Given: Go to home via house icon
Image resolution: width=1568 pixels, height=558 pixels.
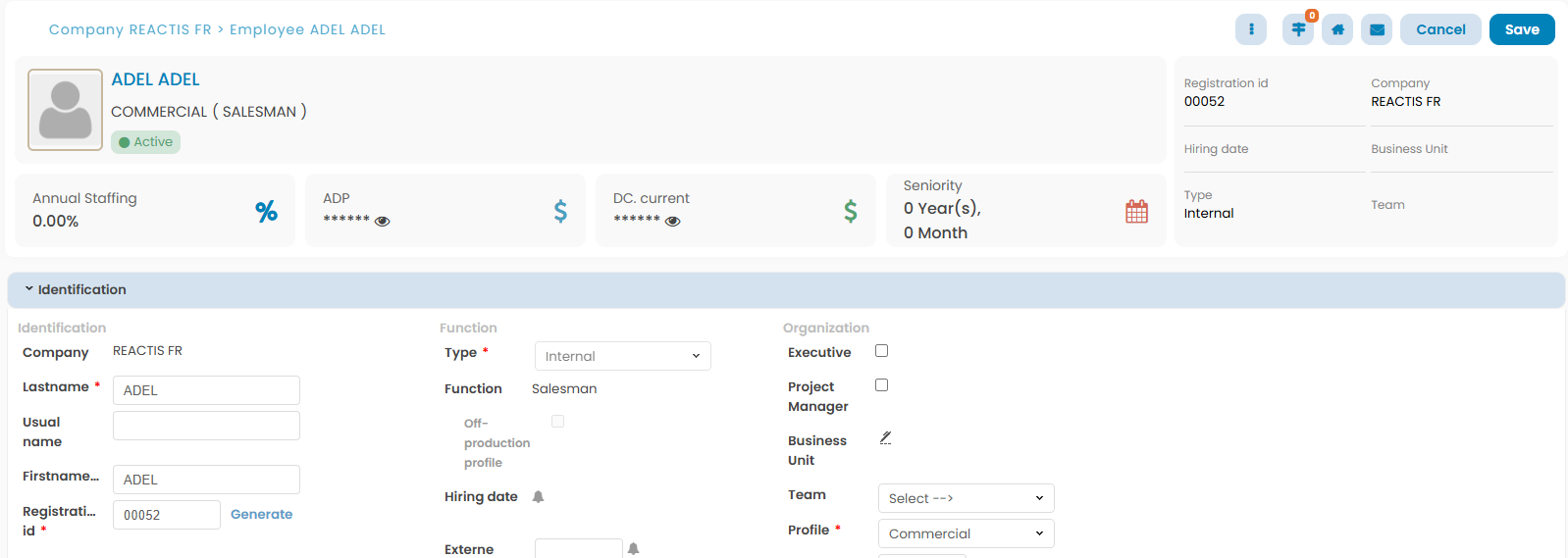Looking at the screenshot, I should tap(1337, 29).
